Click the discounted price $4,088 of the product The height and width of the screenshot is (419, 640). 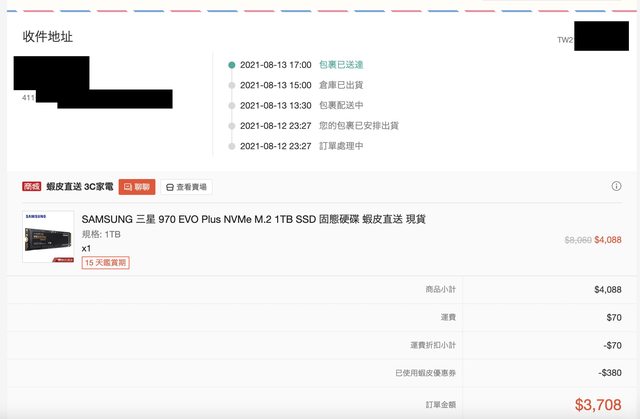click(x=608, y=240)
